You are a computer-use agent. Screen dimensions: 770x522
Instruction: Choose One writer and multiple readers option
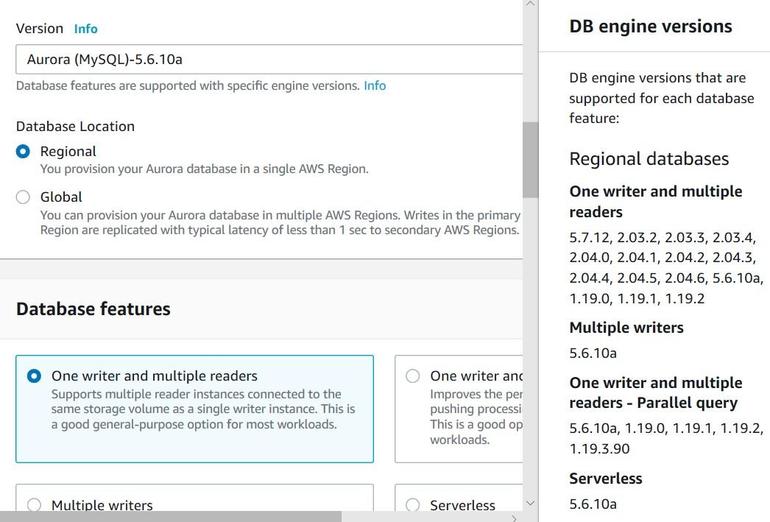[34, 376]
